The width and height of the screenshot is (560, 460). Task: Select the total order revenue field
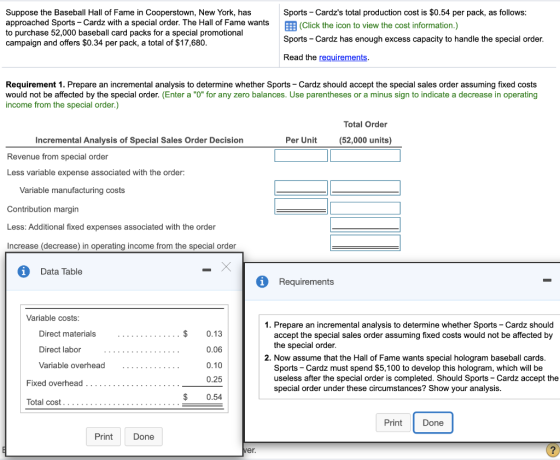click(x=365, y=155)
